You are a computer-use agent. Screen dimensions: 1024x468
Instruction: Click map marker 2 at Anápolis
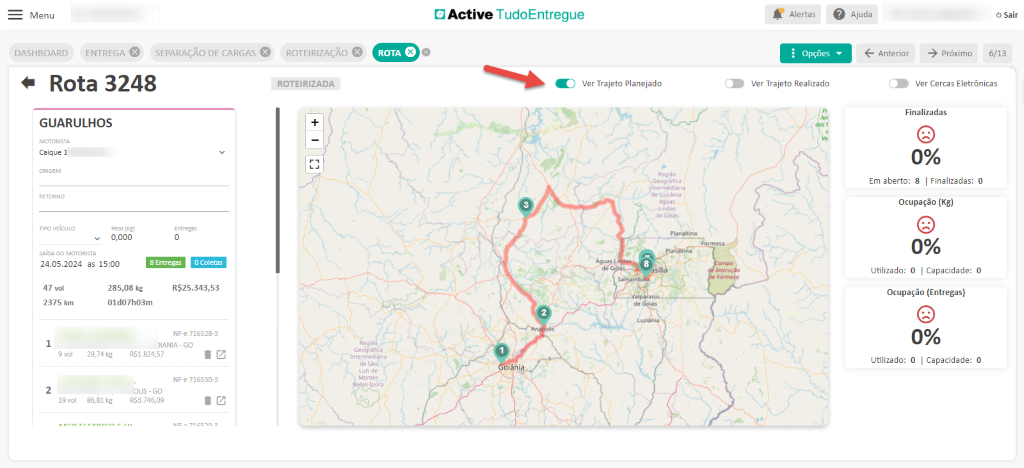click(x=543, y=315)
